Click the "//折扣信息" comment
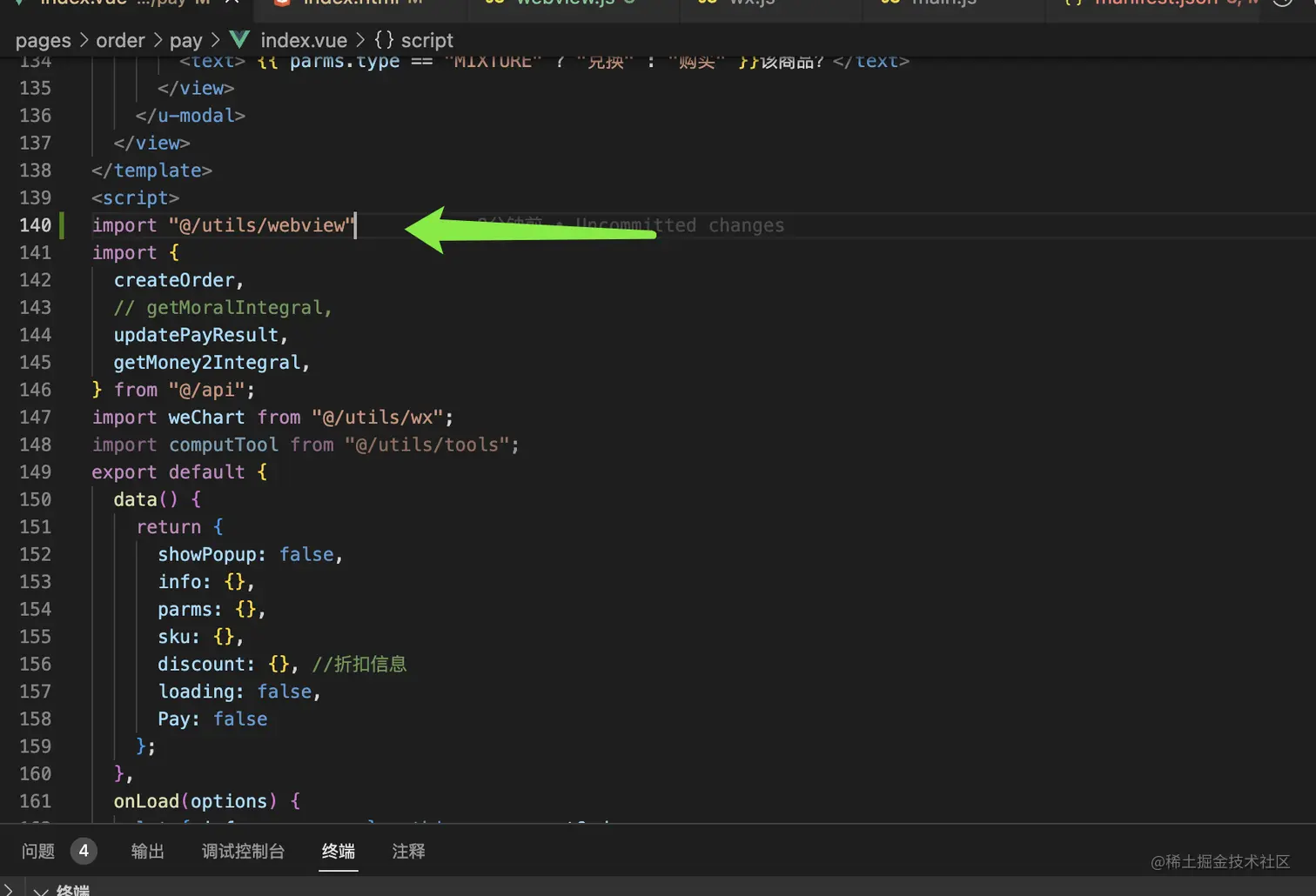Image resolution: width=1316 pixels, height=896 pixels. click(x=359, y=664)
